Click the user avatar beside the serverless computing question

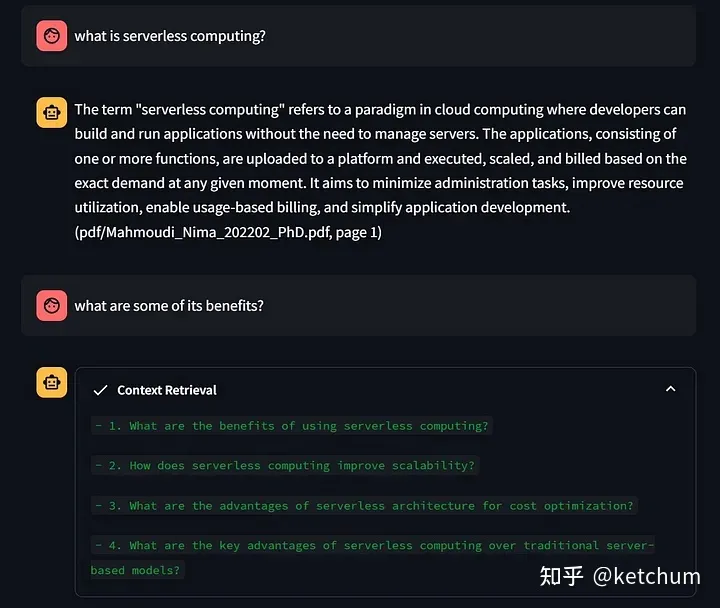pyautogui.click(x=51, y=36)
